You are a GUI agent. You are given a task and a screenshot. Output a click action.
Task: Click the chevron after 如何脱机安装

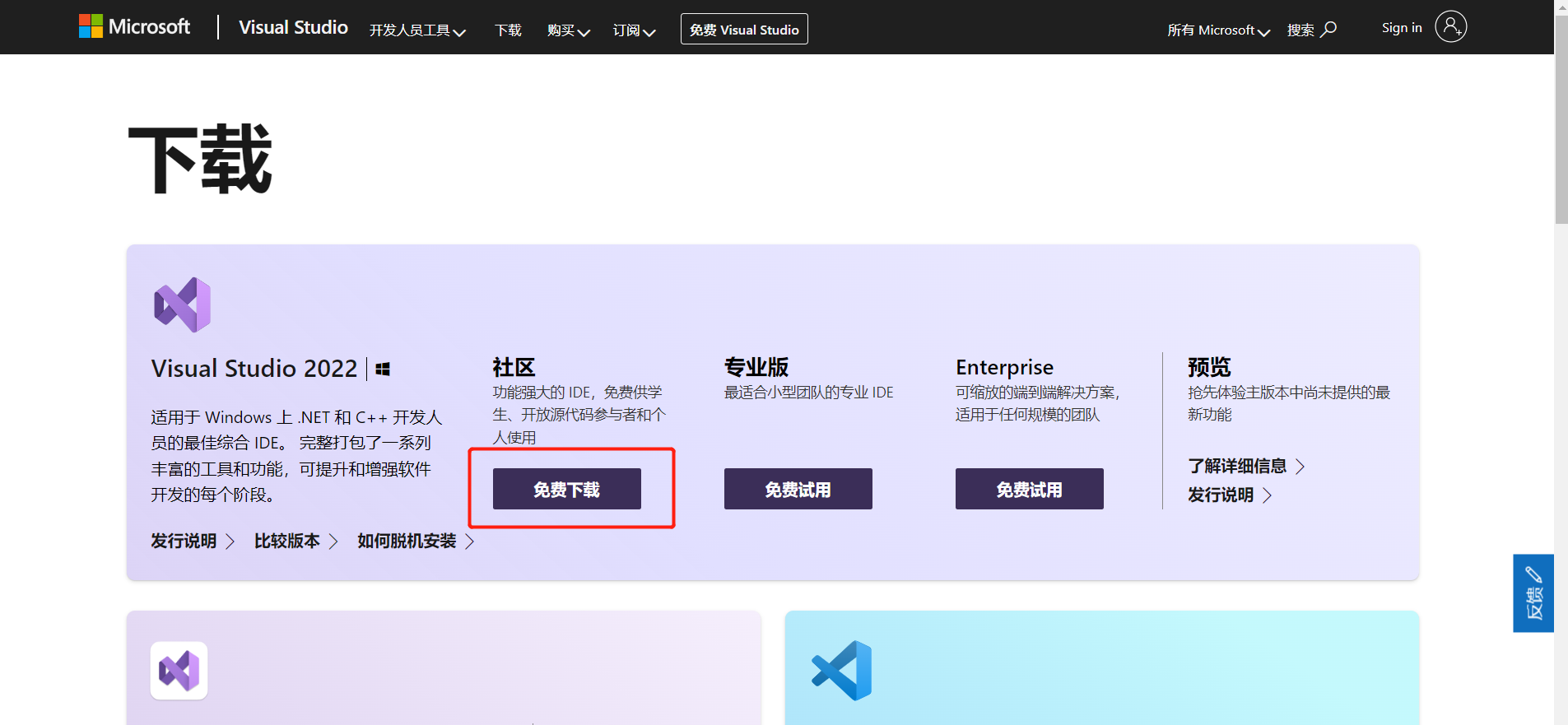tap(469, 541)
